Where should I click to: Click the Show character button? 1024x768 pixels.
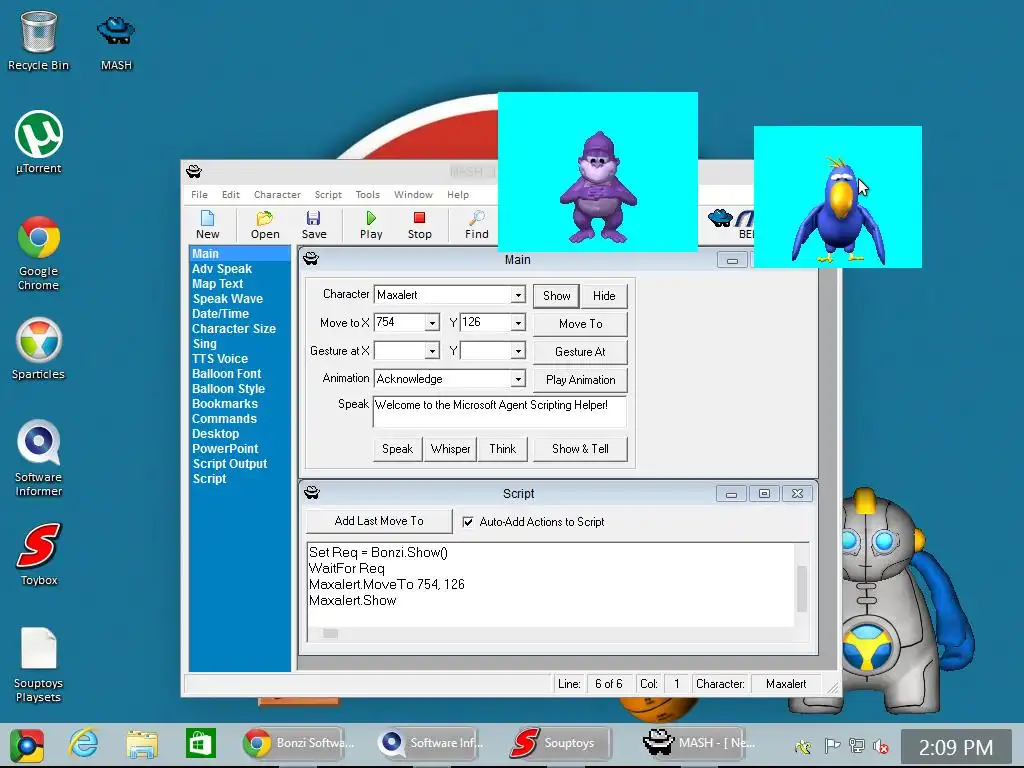pos(556,296)
